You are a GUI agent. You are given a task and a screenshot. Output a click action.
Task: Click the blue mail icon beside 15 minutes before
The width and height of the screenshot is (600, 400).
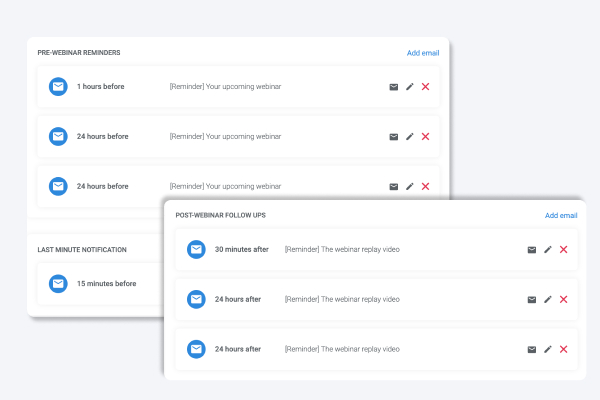tap(58, 284)
